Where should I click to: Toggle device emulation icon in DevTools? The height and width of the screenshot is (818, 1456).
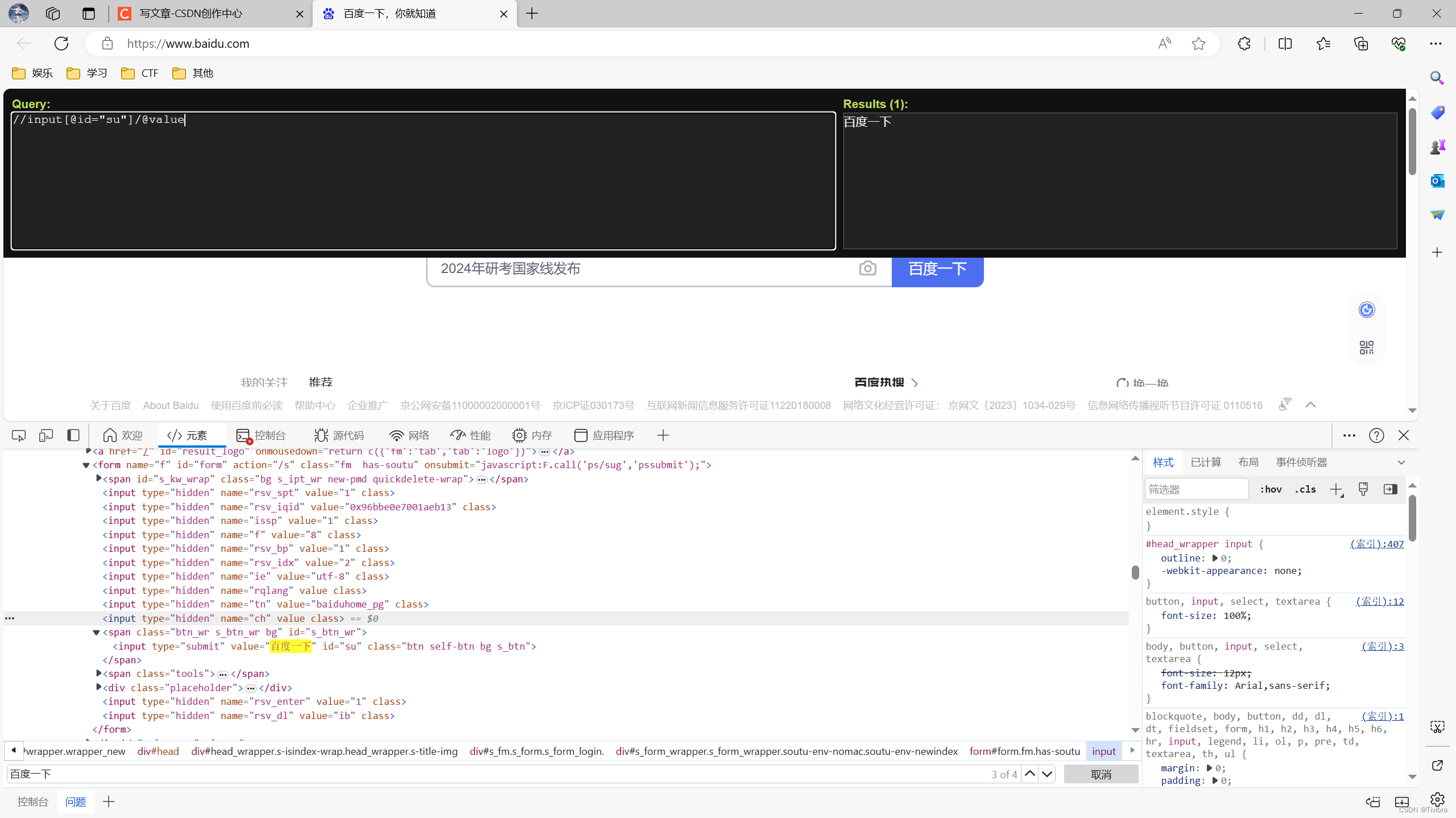coord(45,436)
